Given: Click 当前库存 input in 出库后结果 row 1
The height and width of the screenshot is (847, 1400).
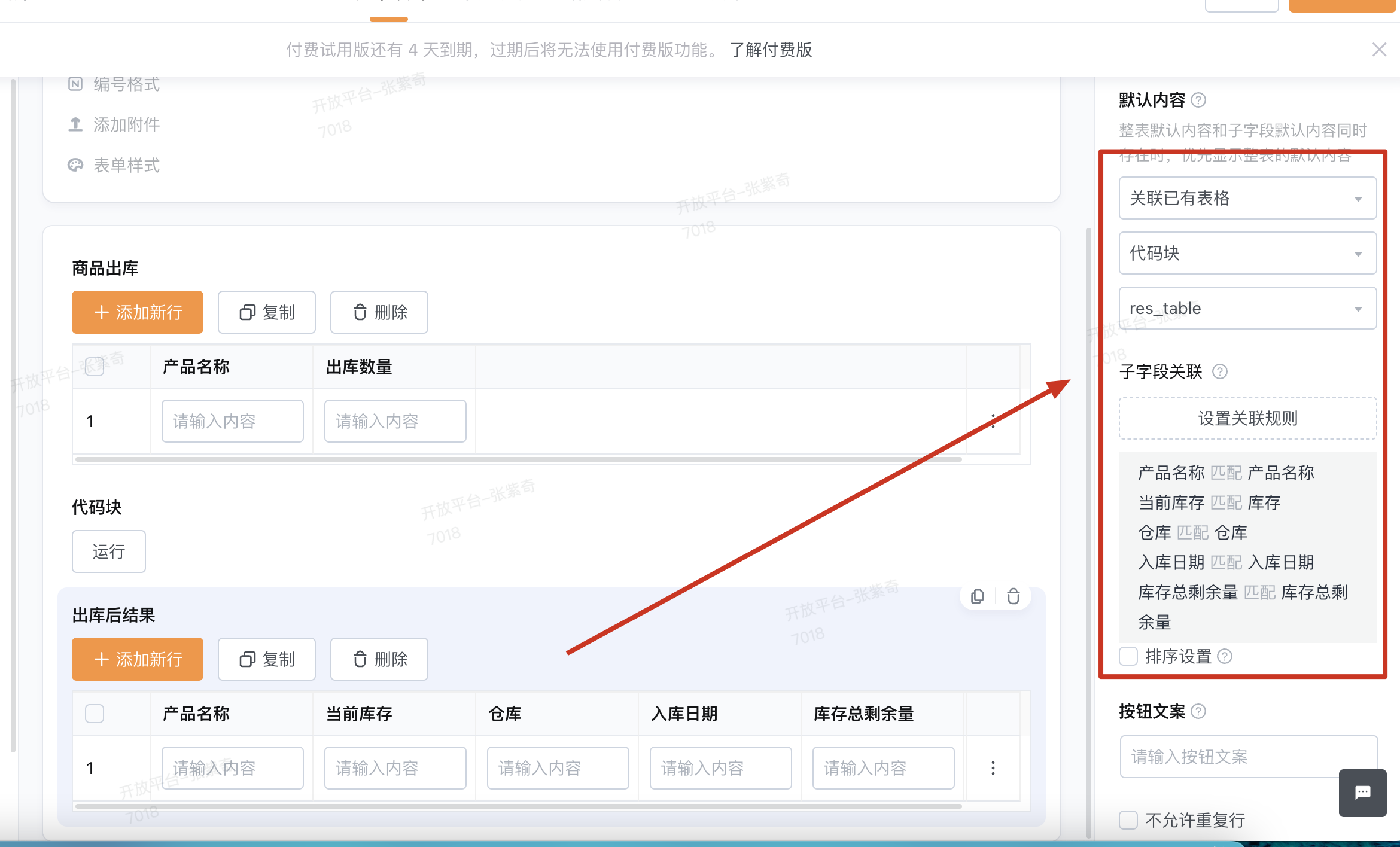Looking at the screenshot, I should (395, 768).
